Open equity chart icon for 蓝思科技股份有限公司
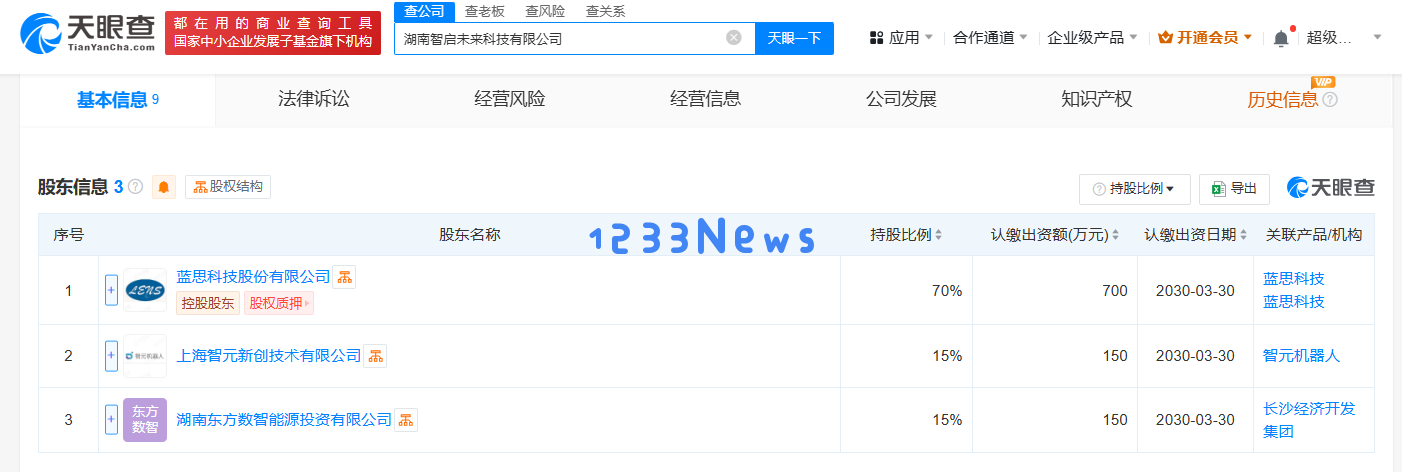This screenshot has width=1402, height=472. tap(344, 277)
